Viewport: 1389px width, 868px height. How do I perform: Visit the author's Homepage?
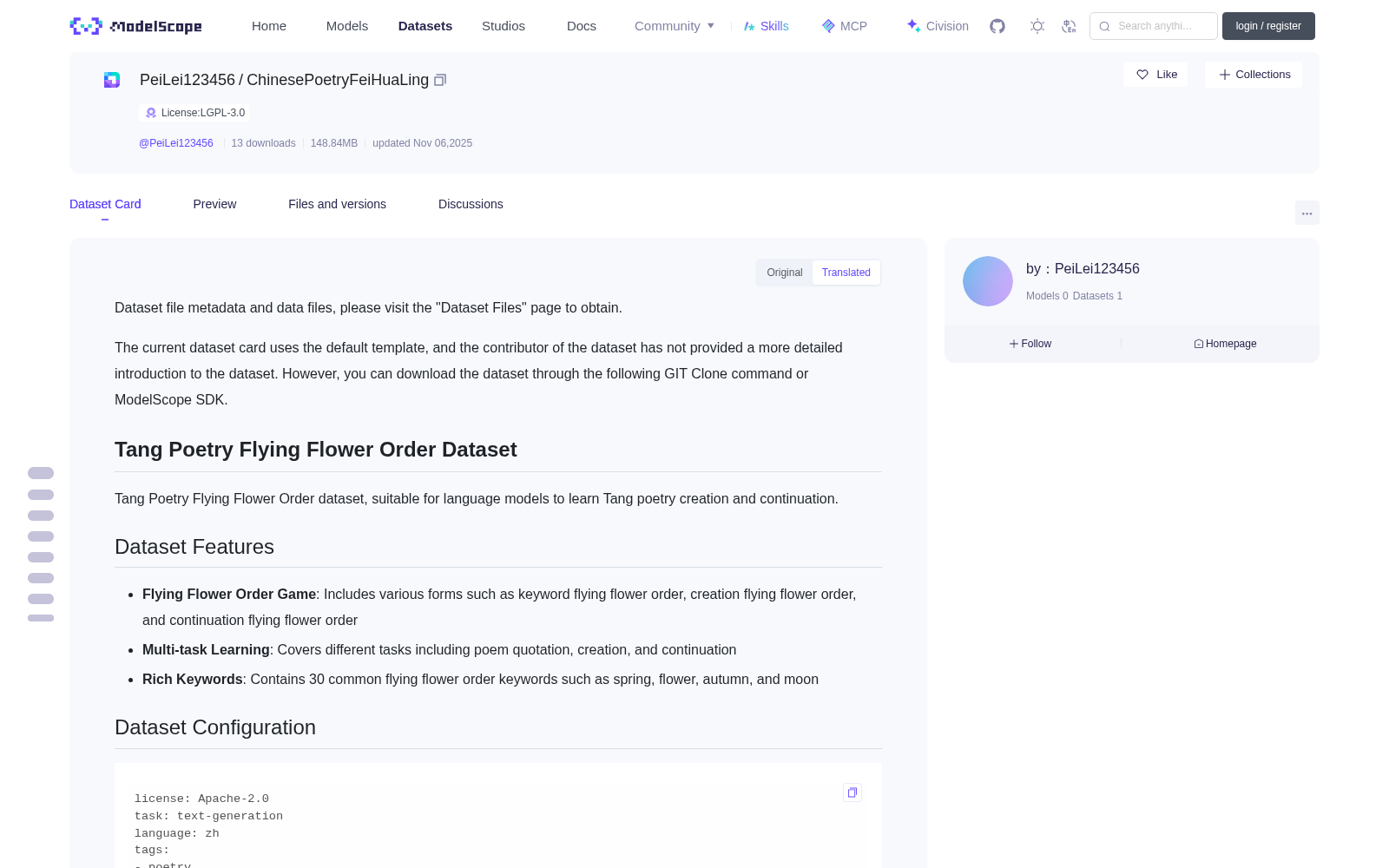point(1225,344)
